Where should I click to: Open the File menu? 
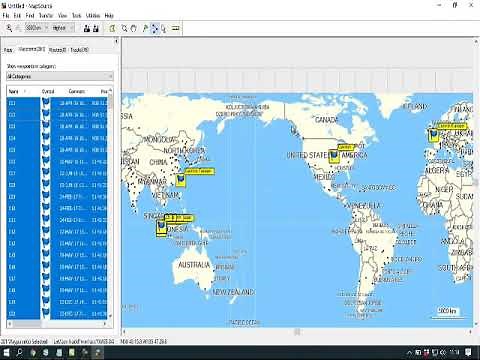click(6, 15)
